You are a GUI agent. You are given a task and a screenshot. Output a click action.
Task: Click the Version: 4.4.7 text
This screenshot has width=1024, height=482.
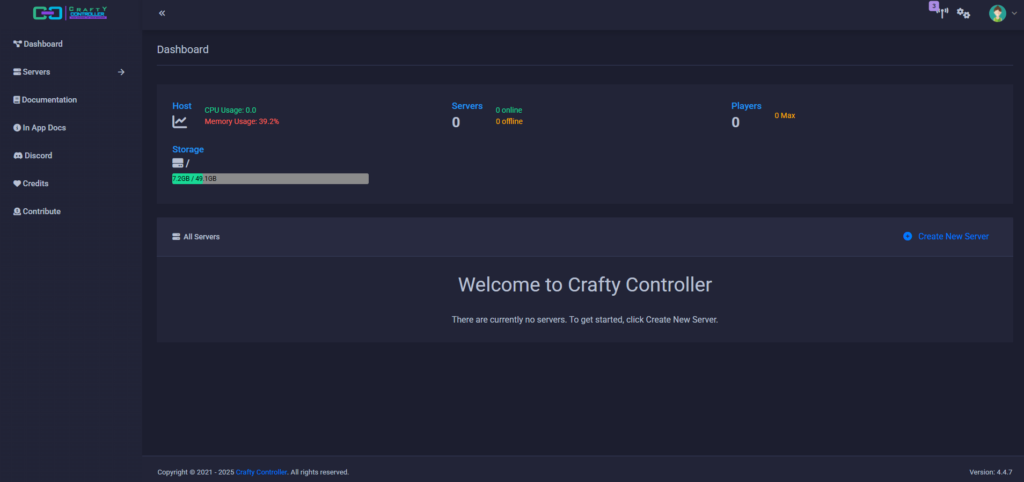click(991, 472)
